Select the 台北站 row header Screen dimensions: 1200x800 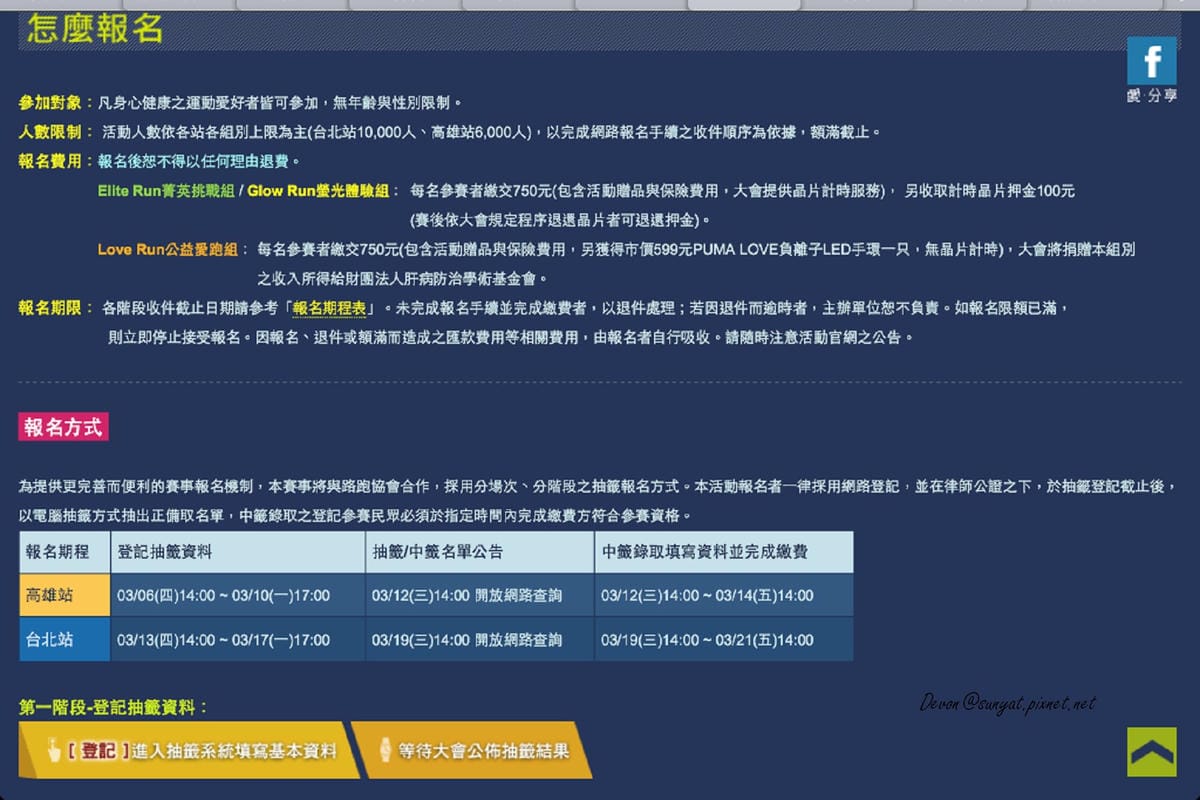63,639
